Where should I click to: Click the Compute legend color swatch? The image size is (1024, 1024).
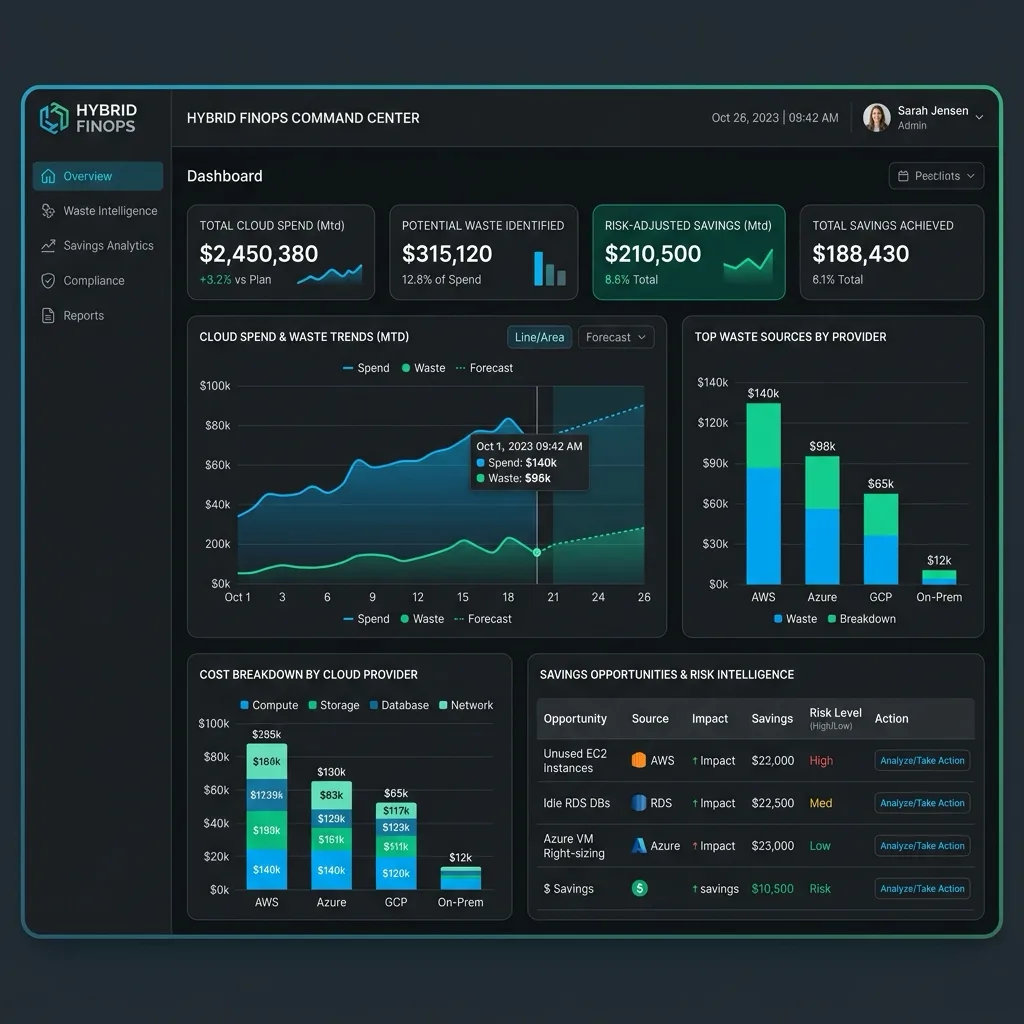click(244, 705)
